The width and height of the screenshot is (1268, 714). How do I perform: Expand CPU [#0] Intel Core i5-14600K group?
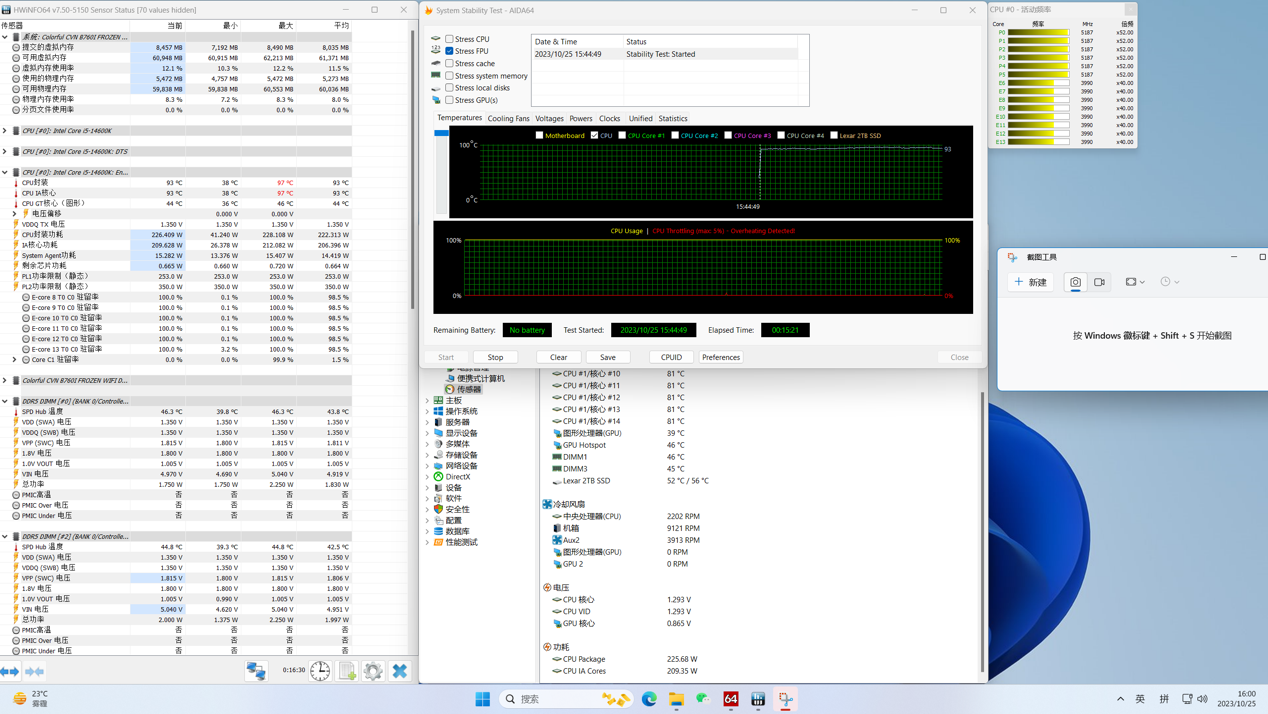5,131
